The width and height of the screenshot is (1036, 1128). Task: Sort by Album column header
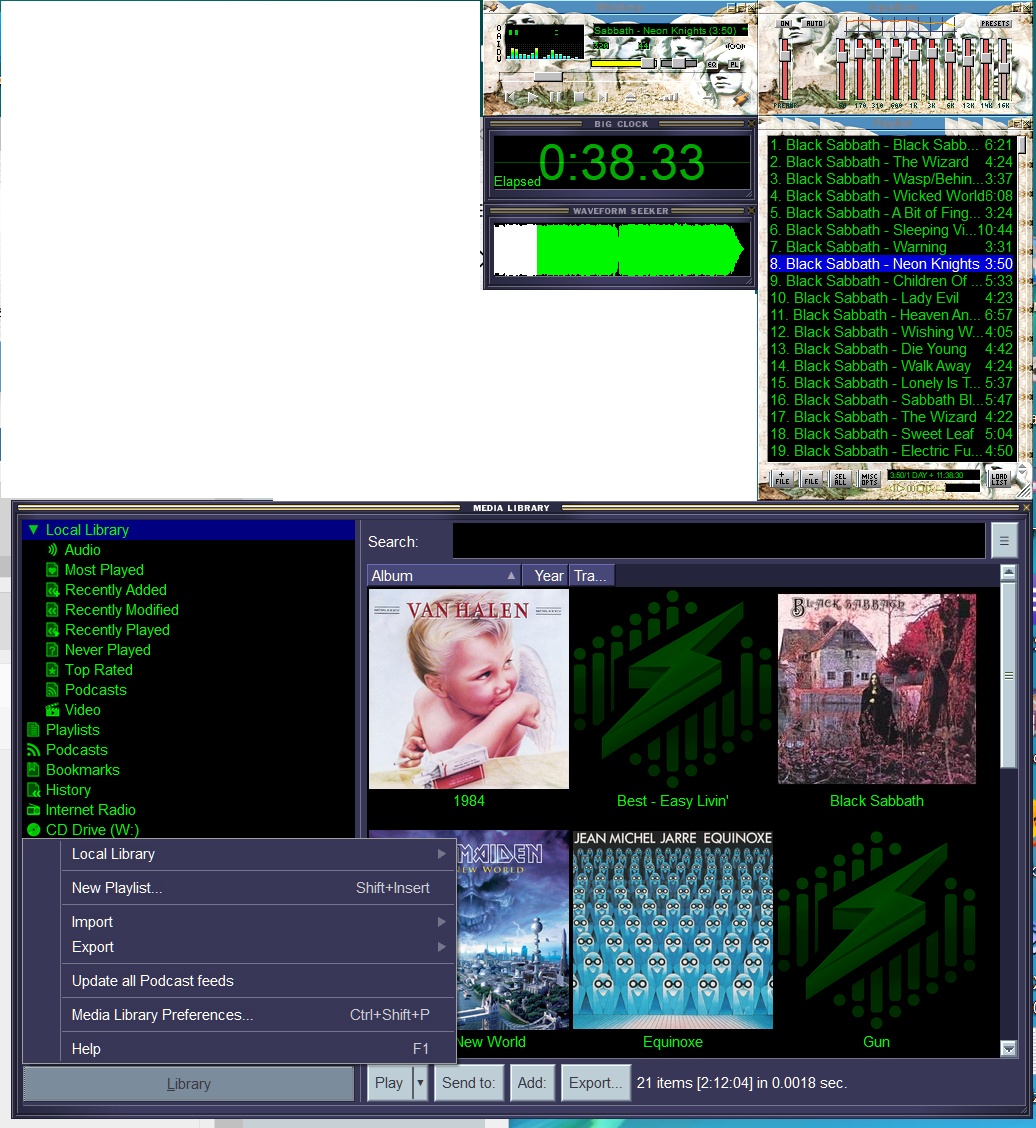tap(442, 576)
